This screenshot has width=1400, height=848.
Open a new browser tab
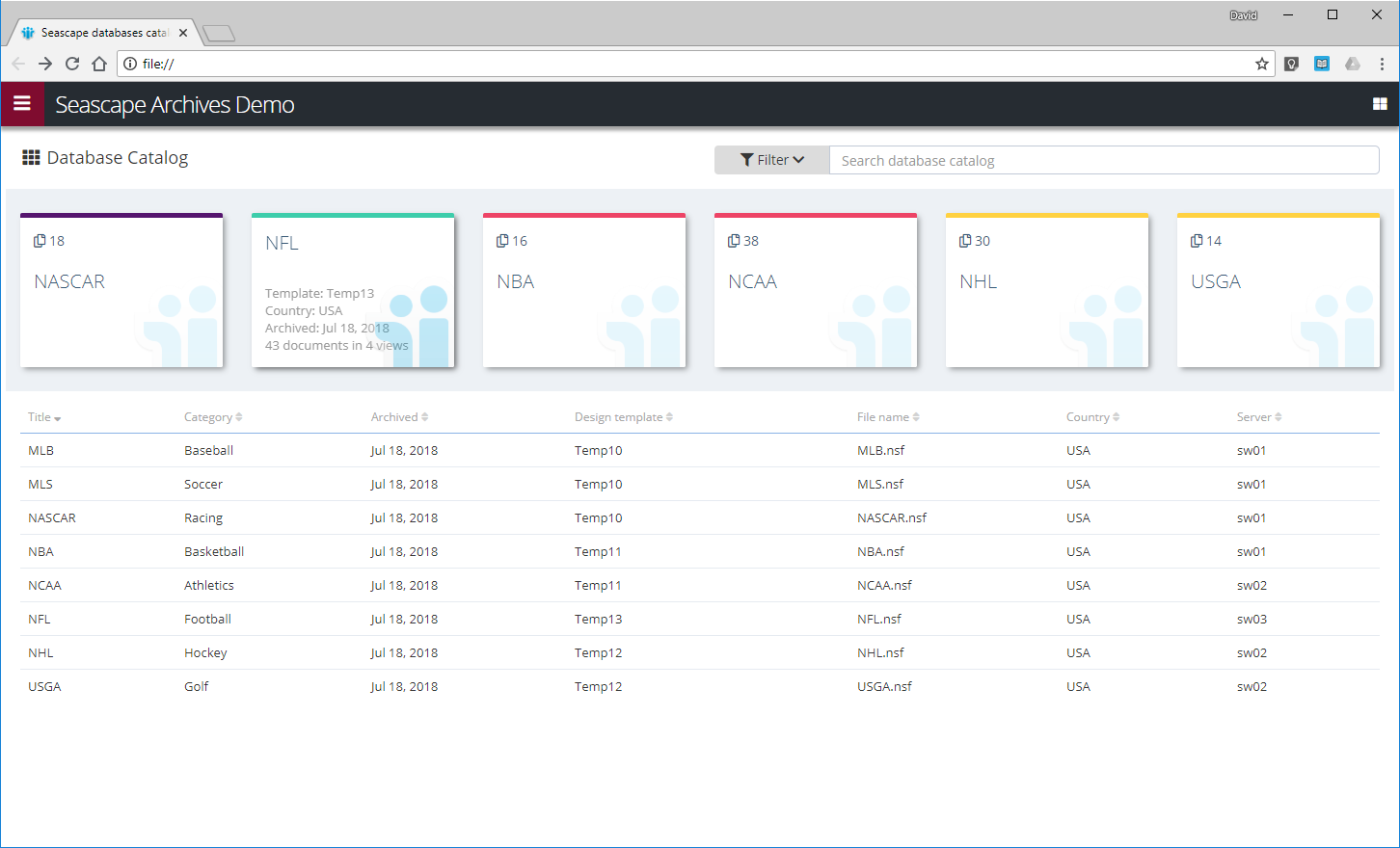(x=219, y=34)
